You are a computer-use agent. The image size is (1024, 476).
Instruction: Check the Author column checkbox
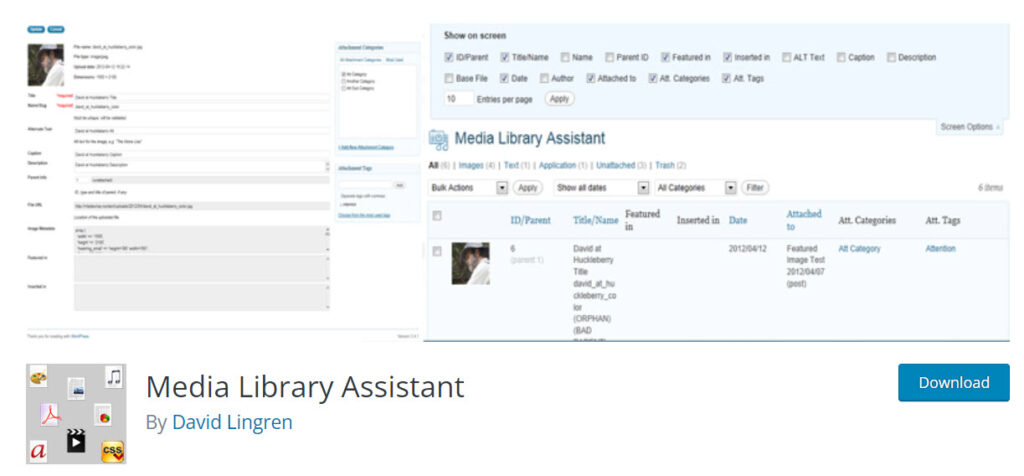pyautogui.click(x=544, y=78)
